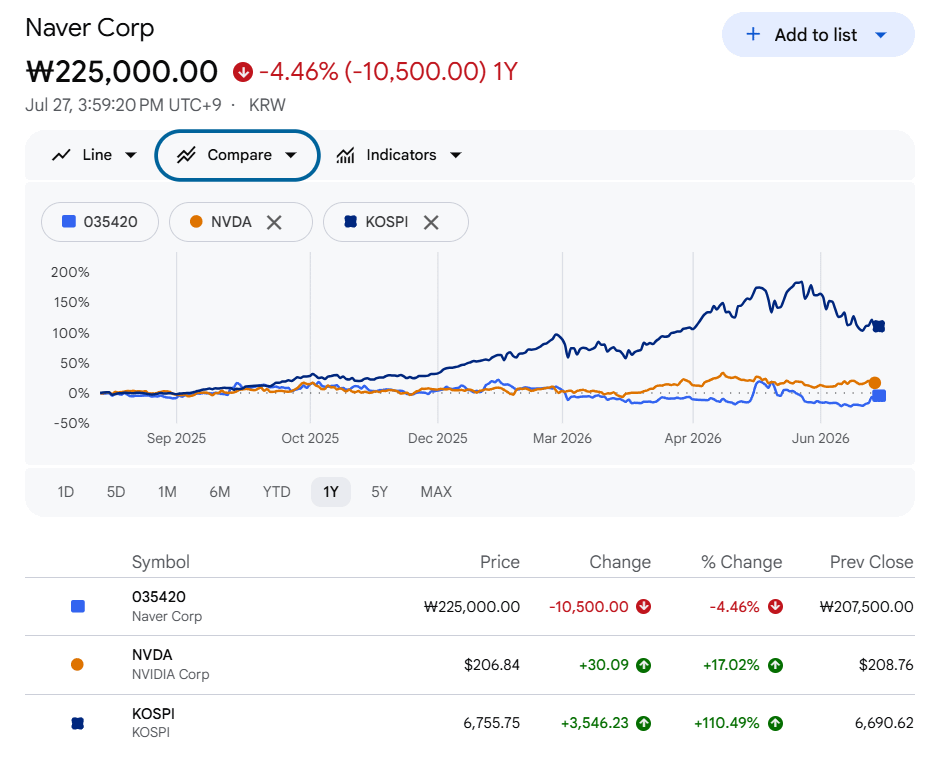Select the 1Y time range
The image size is (941, 761).
coord(331,492)
